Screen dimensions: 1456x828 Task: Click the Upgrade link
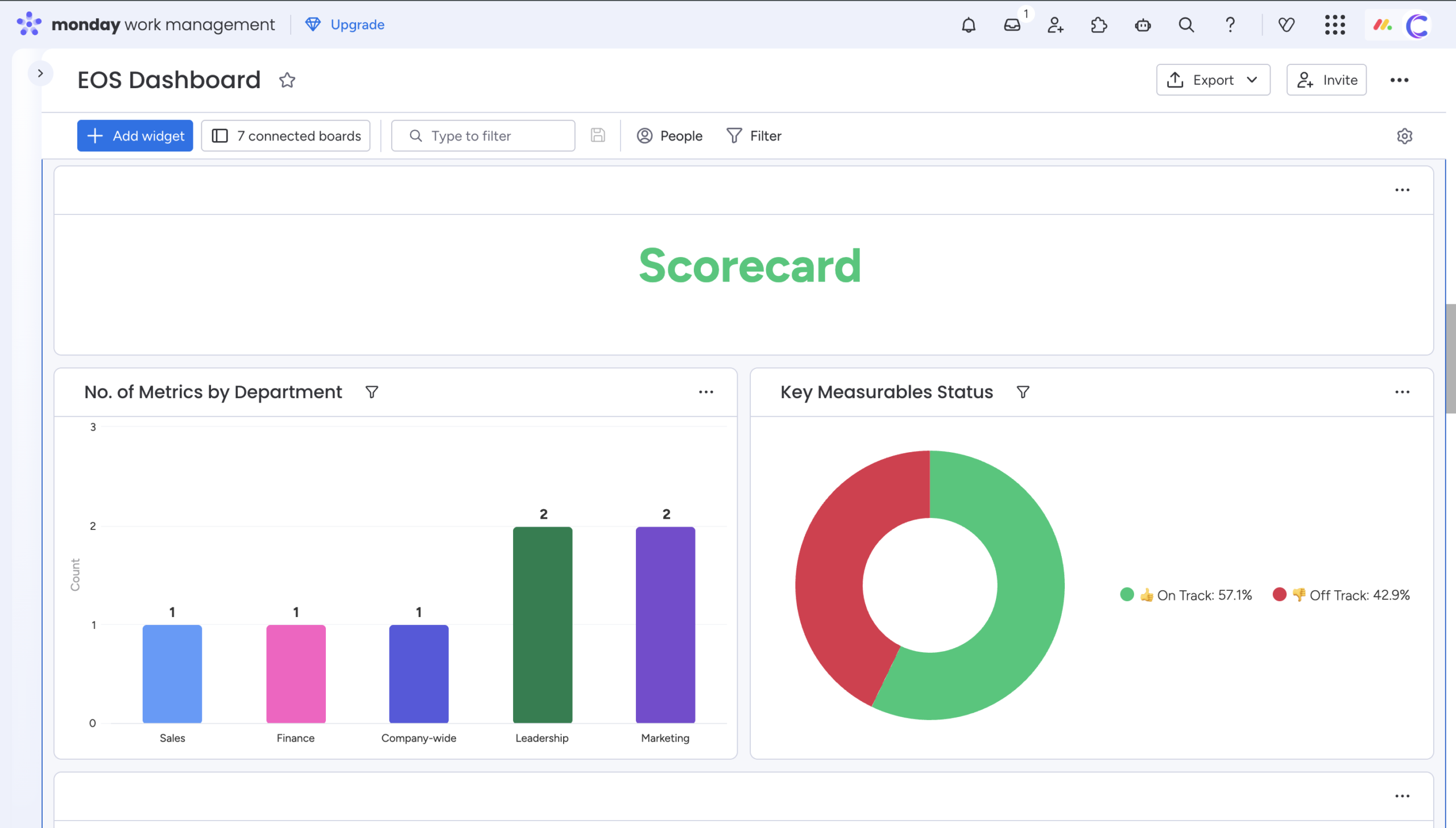coord(345,25)
